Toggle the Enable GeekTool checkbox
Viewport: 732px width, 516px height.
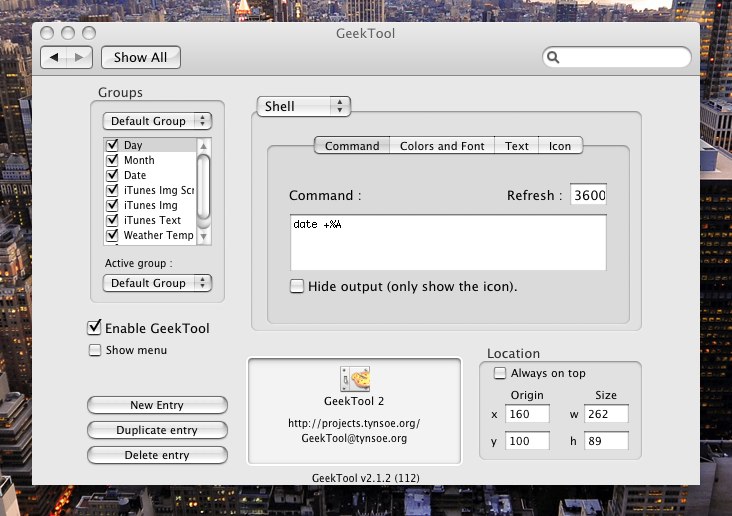[x=95, y=328]
